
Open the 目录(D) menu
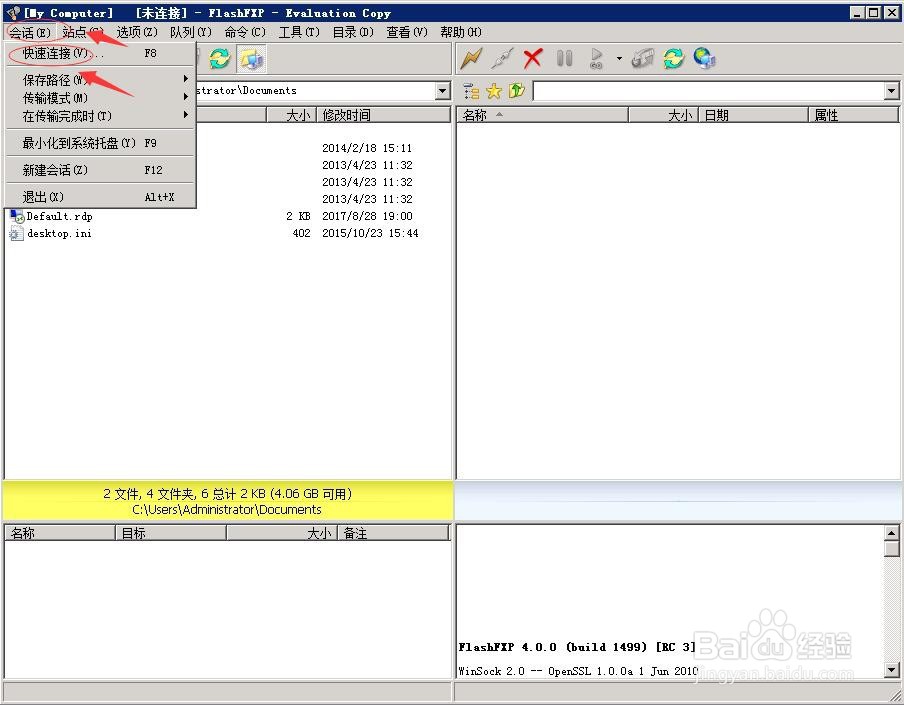[x=353, y=32]
